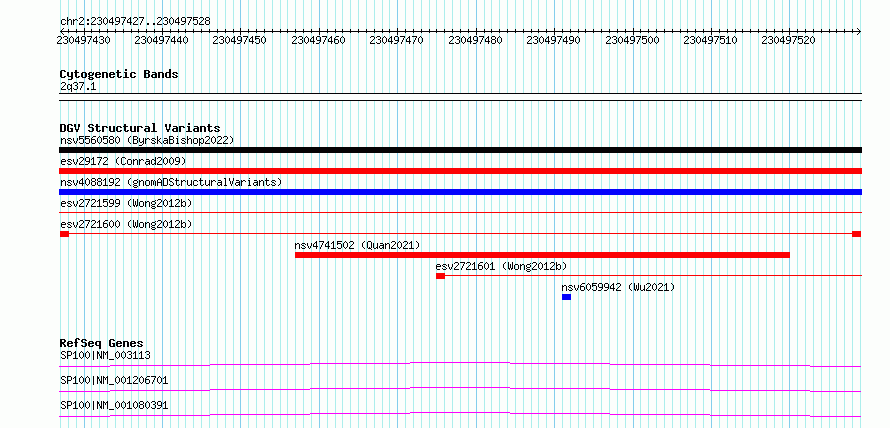This screenshot has width=890, height=428.
Task: Click ruler position 230497520
Action: tap(788, 40)
